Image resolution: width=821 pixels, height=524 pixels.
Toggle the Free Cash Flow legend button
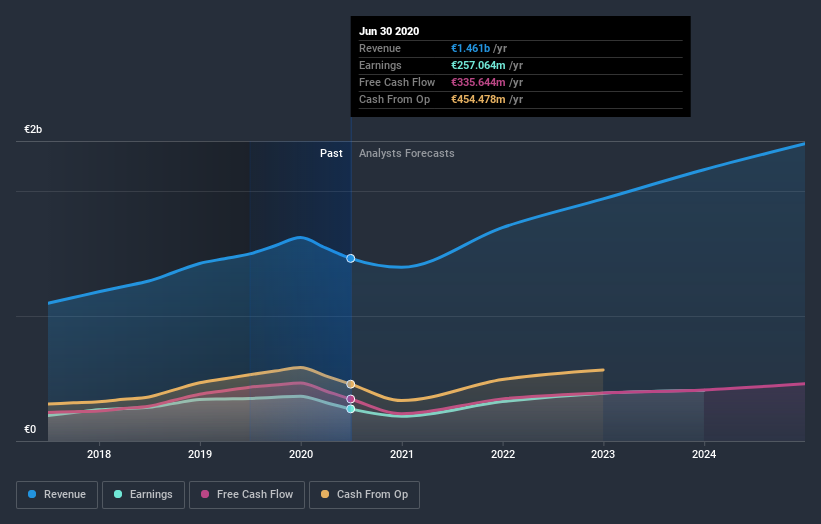click(x=247, y=495)
